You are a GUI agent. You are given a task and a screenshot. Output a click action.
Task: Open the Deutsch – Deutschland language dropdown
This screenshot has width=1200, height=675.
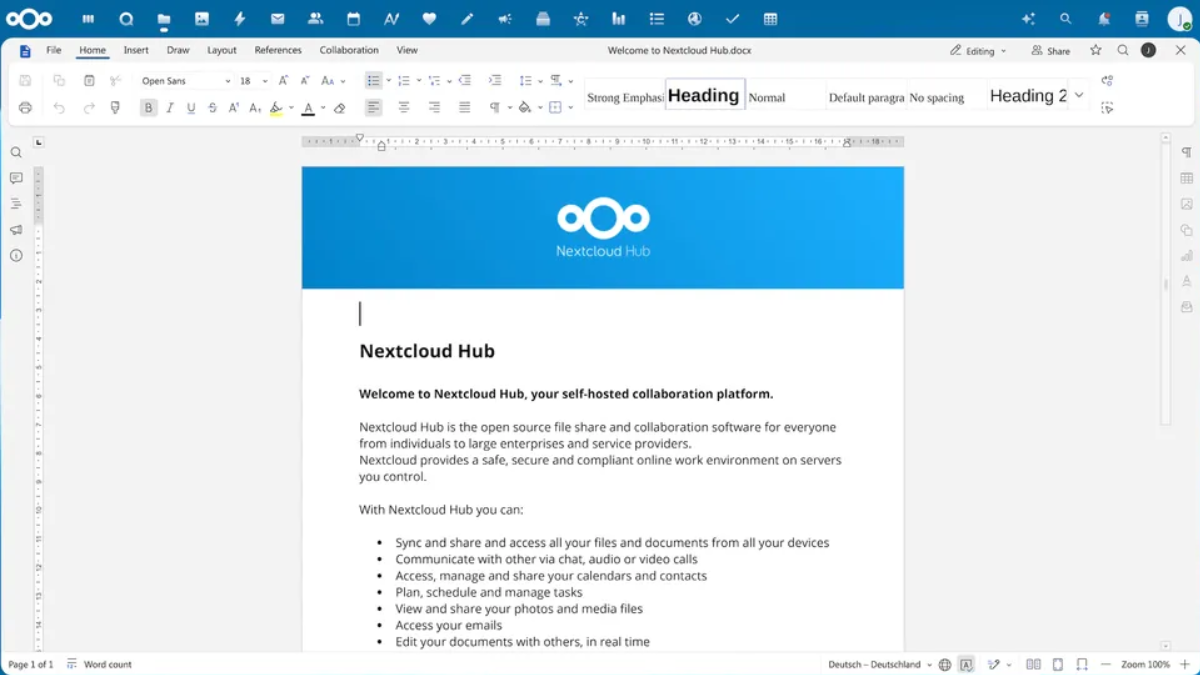(880, 664)
